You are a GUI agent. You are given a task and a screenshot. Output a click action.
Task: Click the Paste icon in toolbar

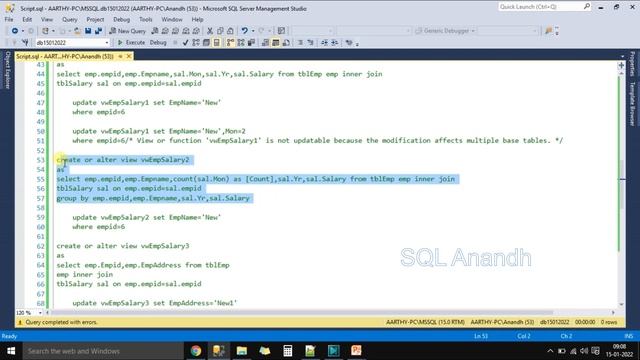pyautogui.click(x=230, y=31)
